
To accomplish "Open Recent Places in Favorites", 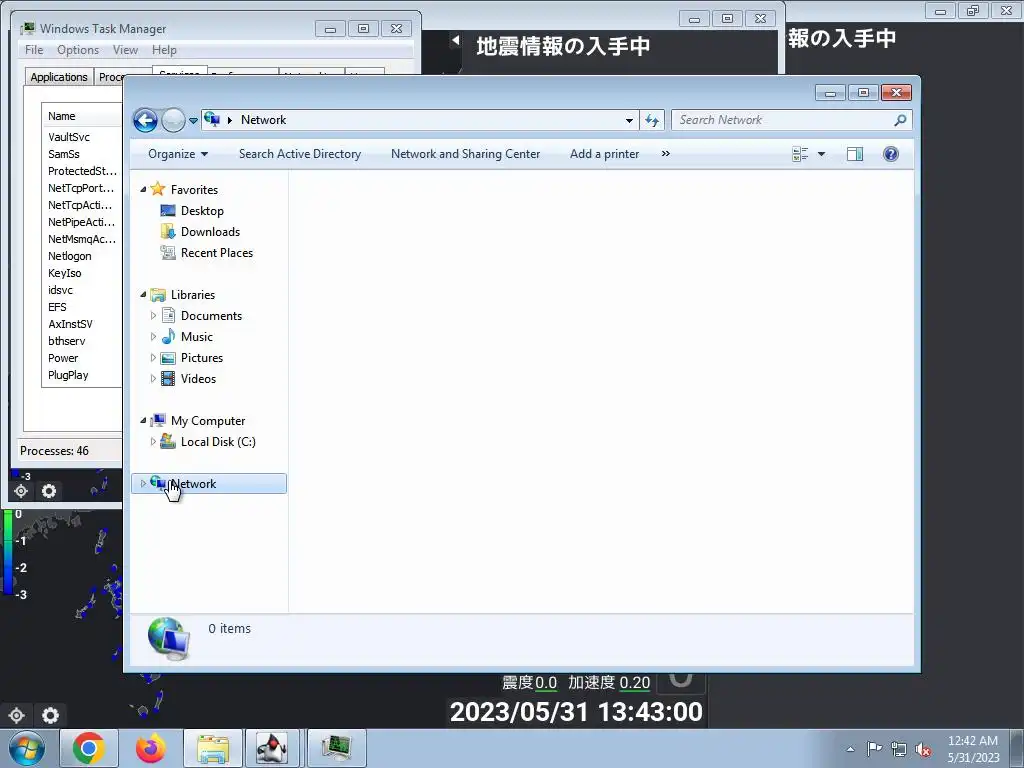I will 216,253.
